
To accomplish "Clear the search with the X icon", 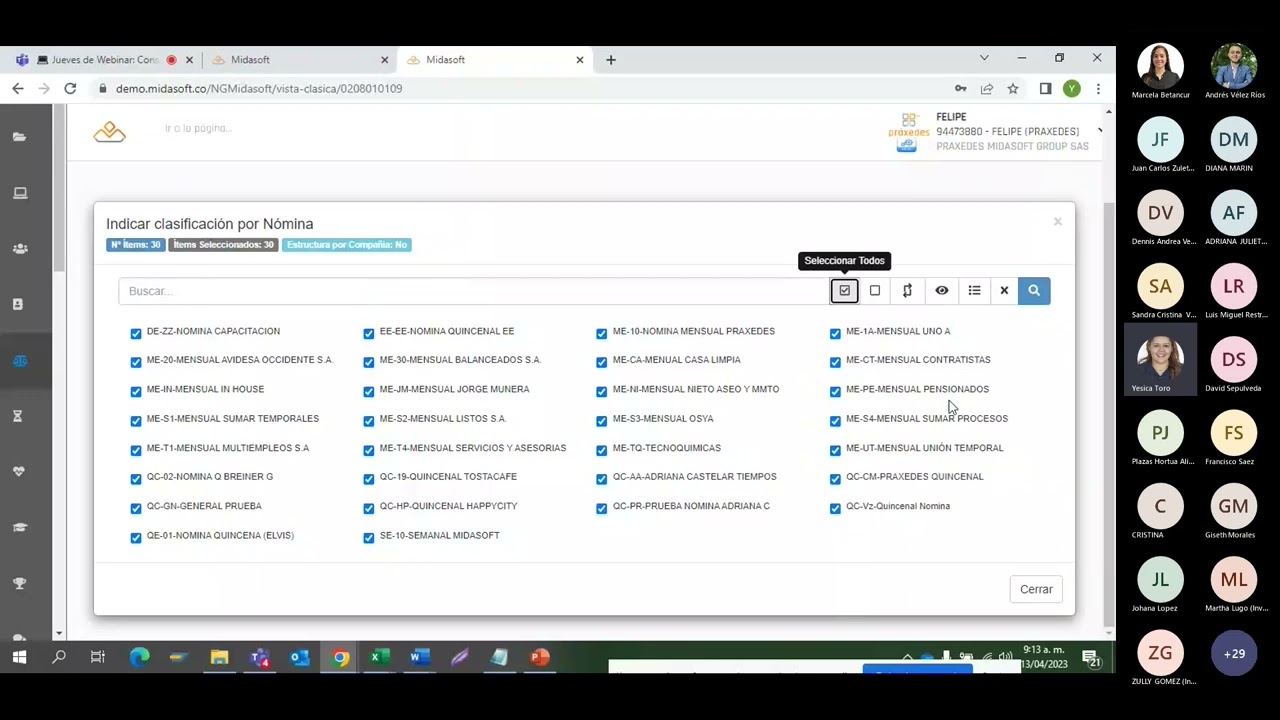I will click(1004, 291).
